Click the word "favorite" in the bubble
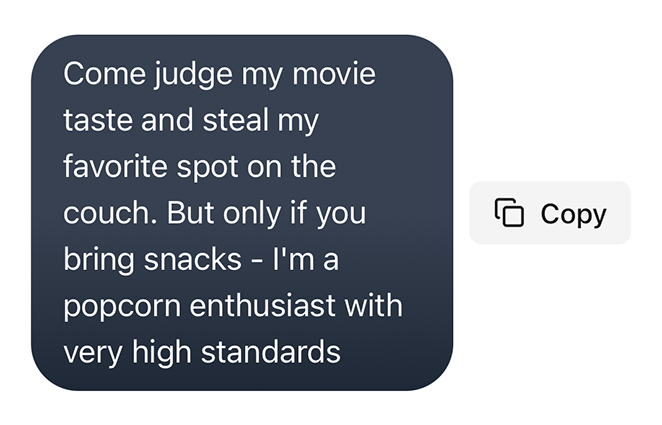The width and height of the screenshot is (662, 425). pyautogui.click(x=115, y=166)
